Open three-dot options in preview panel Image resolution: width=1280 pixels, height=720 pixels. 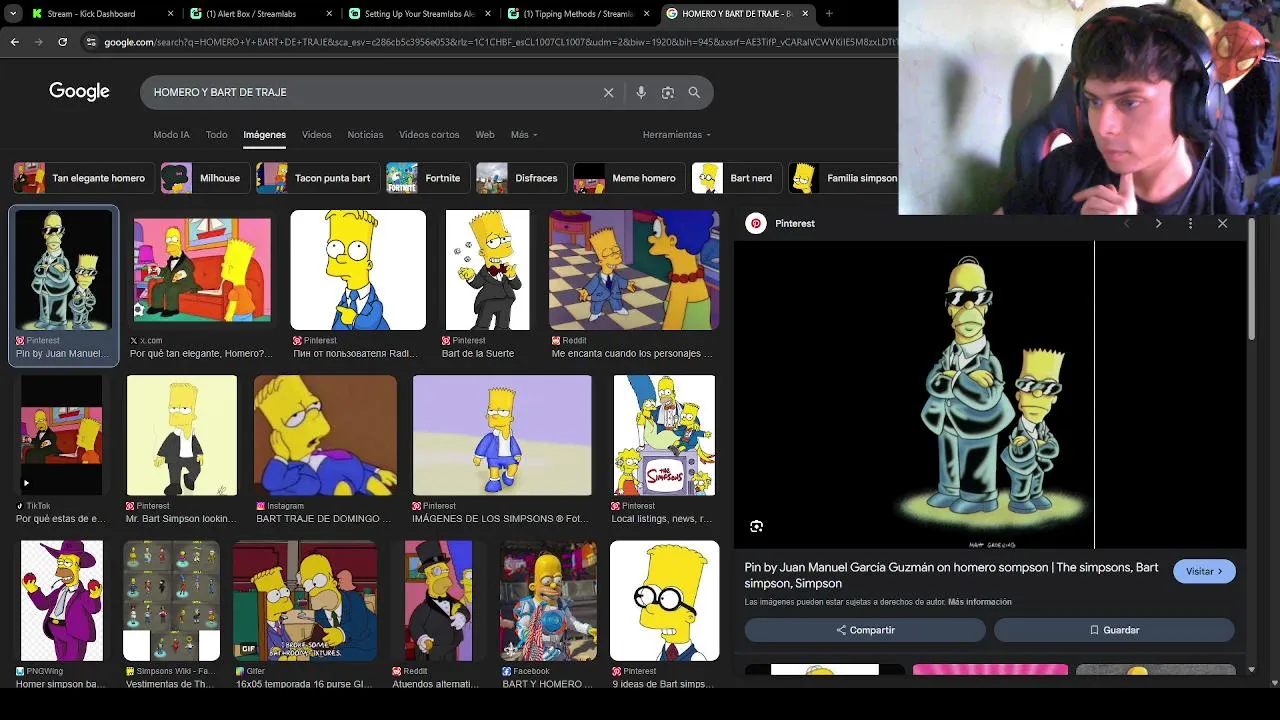coord(1190,224)
